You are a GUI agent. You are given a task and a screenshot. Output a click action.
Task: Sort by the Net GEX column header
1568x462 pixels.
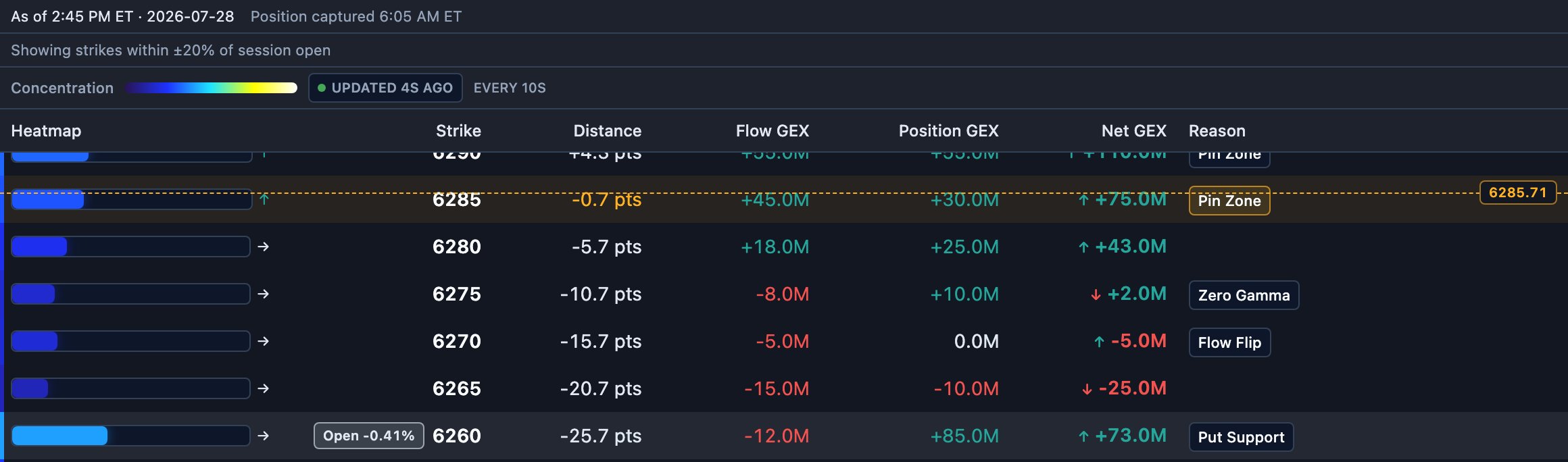pos(1134,131)
